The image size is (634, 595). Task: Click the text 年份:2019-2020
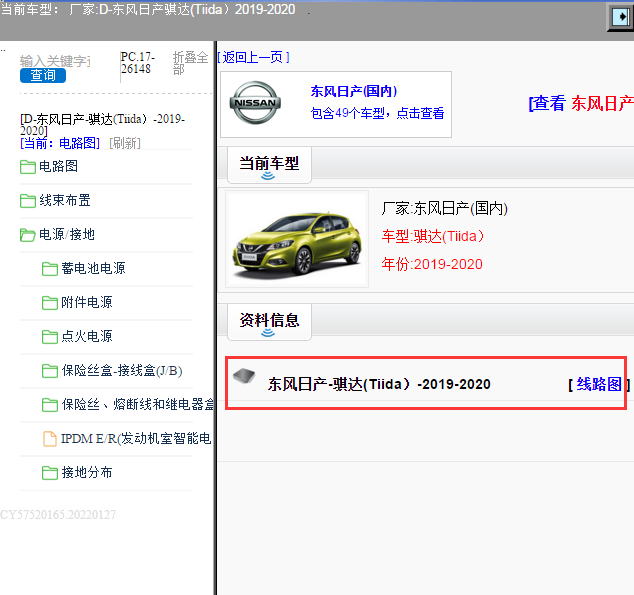tap(432, 264)
